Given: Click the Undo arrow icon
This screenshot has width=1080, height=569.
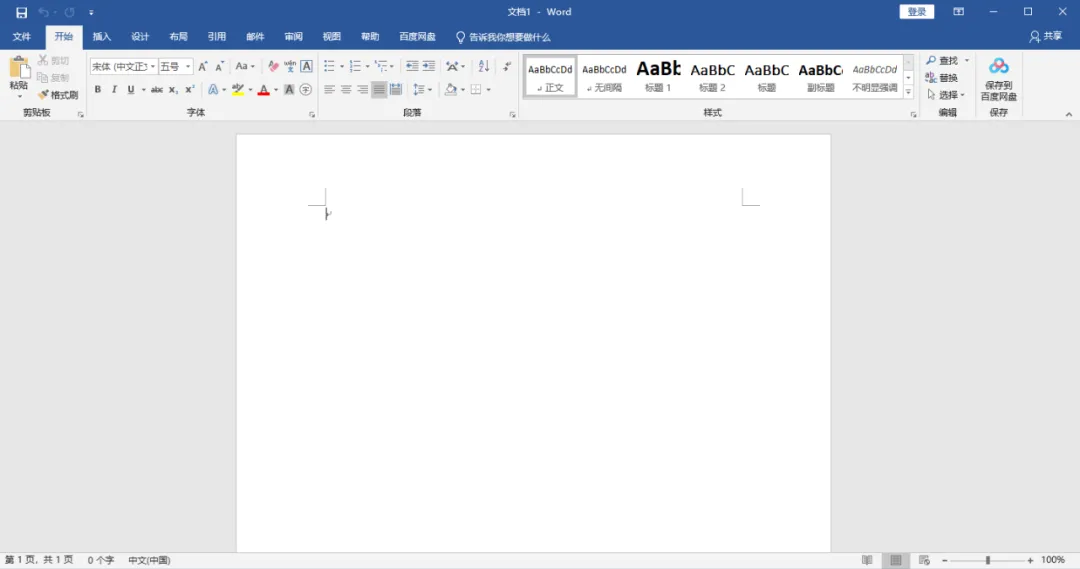Looking at the screenshot, I should pos(43,12).
